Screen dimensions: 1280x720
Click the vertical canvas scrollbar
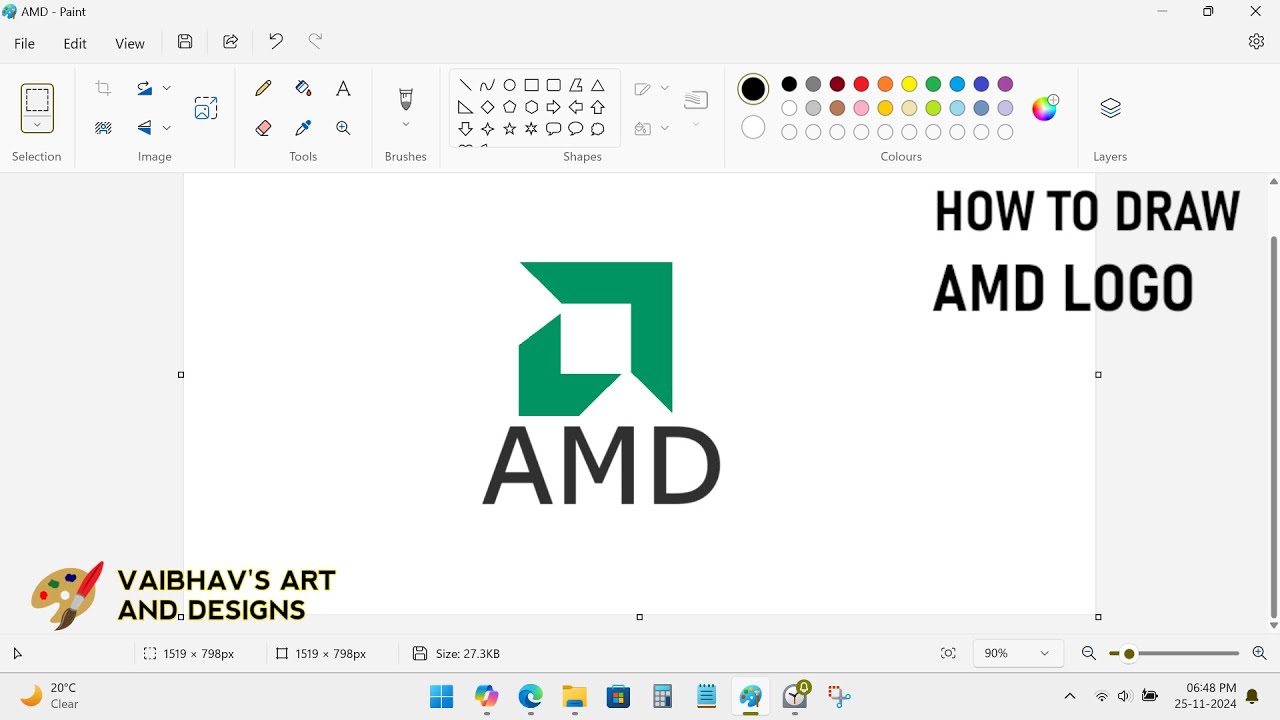[x=1273, y=428]
